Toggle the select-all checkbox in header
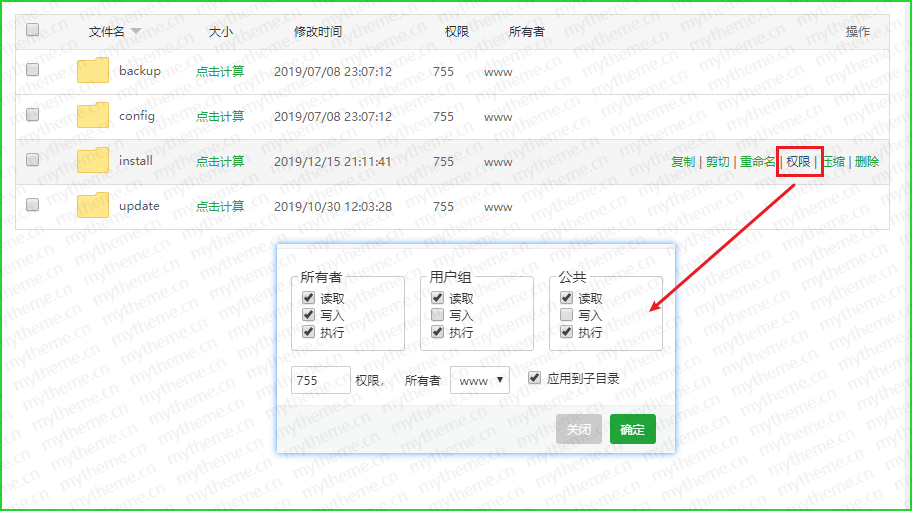This screenshot has width=912, height=511. click(33, 31)
